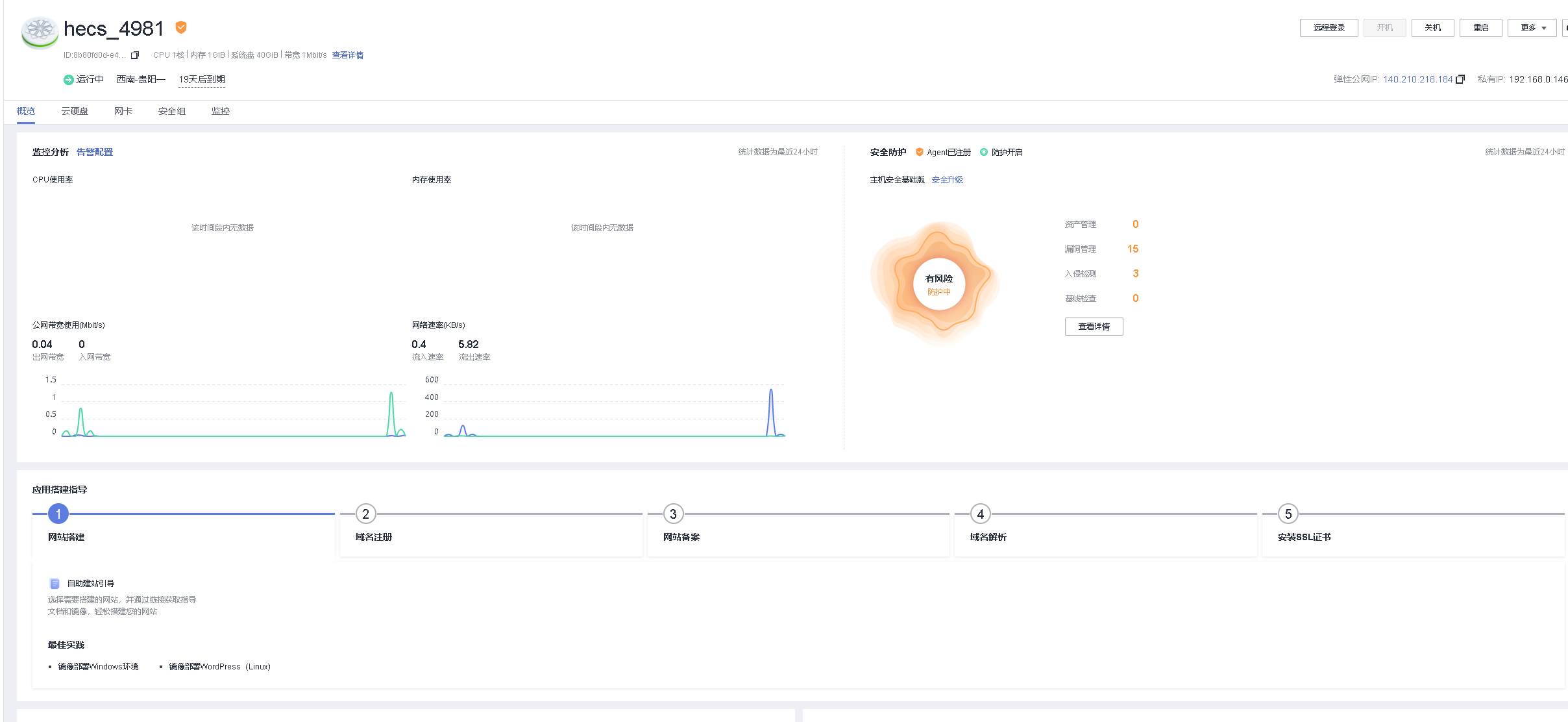Viewport: 1568px width, 722px height.
Task: Click the 关机 shutdown button
Action: click(1432, 28)
